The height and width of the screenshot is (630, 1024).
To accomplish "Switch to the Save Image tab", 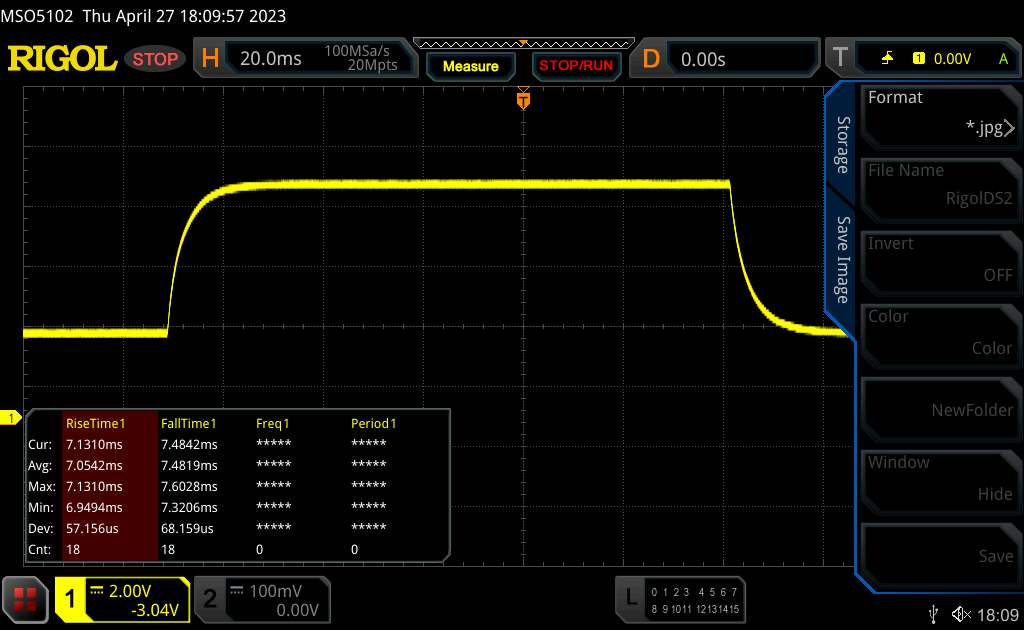I will (842, 260).
